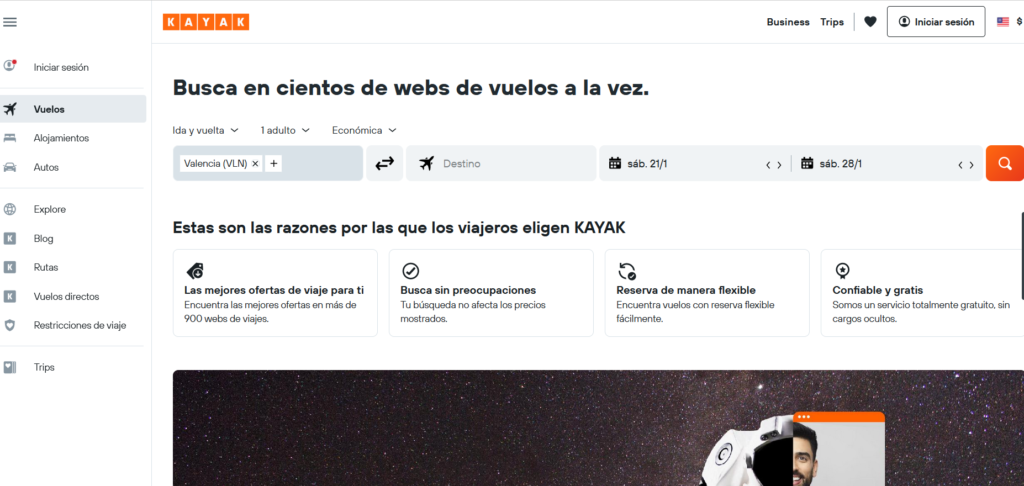1024x486 pixels.
Task: Click the Blog K icon
Action: tap(10, 238)
